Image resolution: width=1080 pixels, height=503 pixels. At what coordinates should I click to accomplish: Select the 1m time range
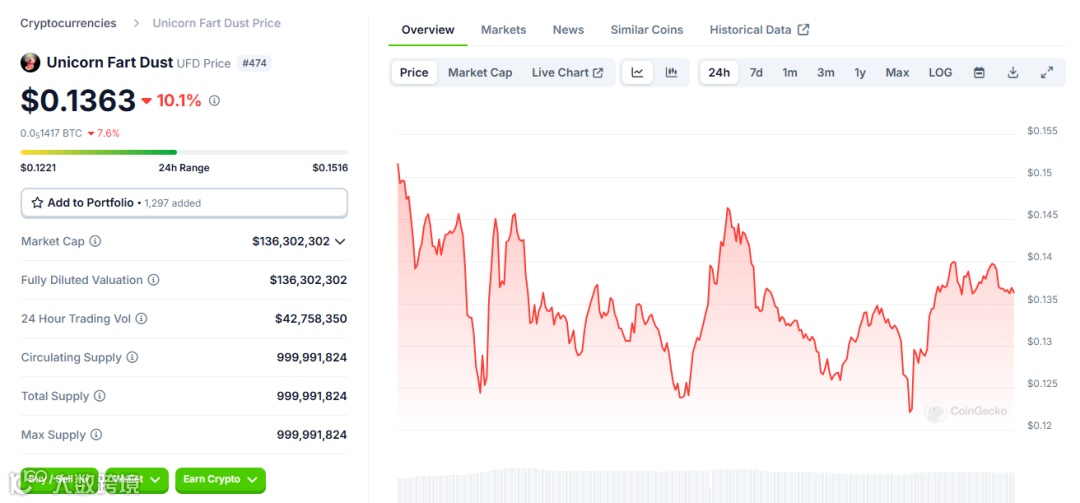tap(789, 72)
